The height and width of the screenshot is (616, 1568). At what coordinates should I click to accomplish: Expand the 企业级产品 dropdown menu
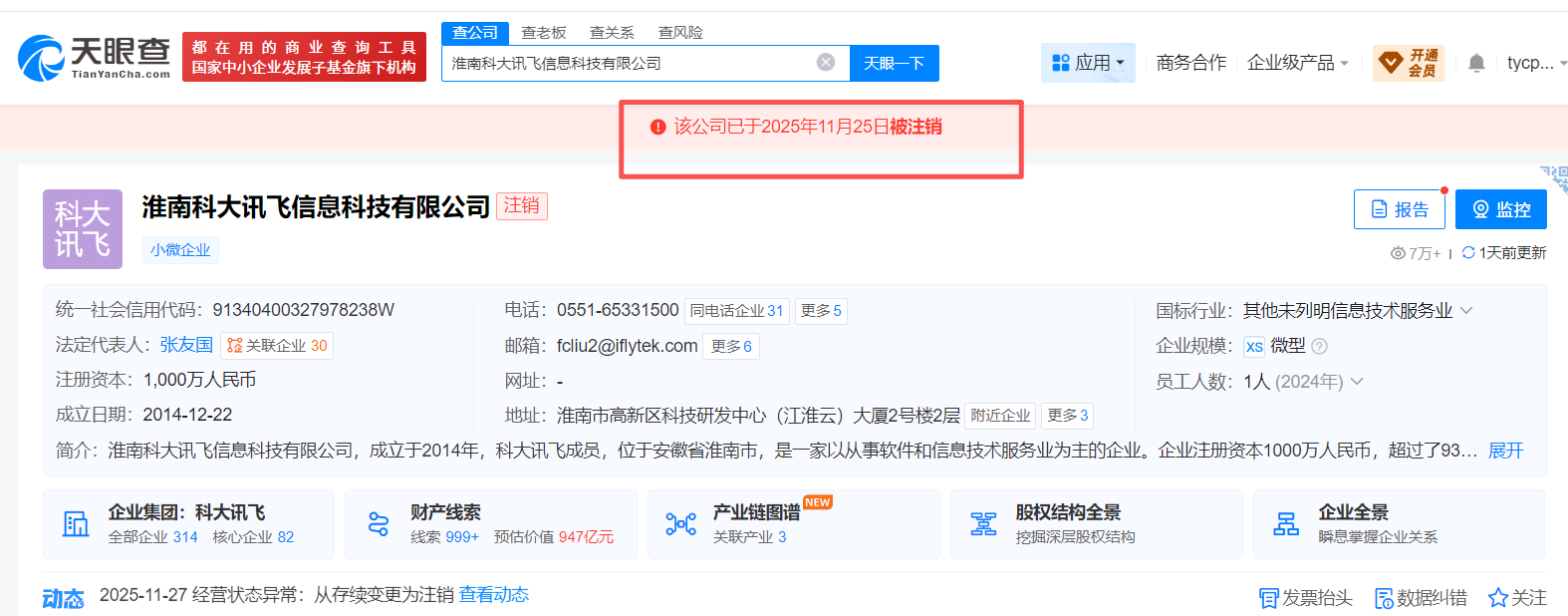coord(1298,63)
